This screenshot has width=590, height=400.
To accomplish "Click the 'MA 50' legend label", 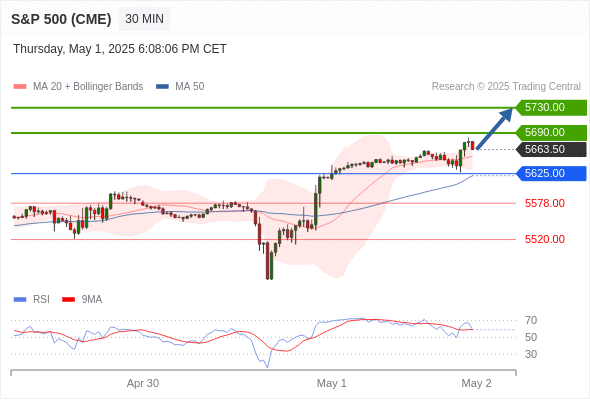I will point(190,87).
